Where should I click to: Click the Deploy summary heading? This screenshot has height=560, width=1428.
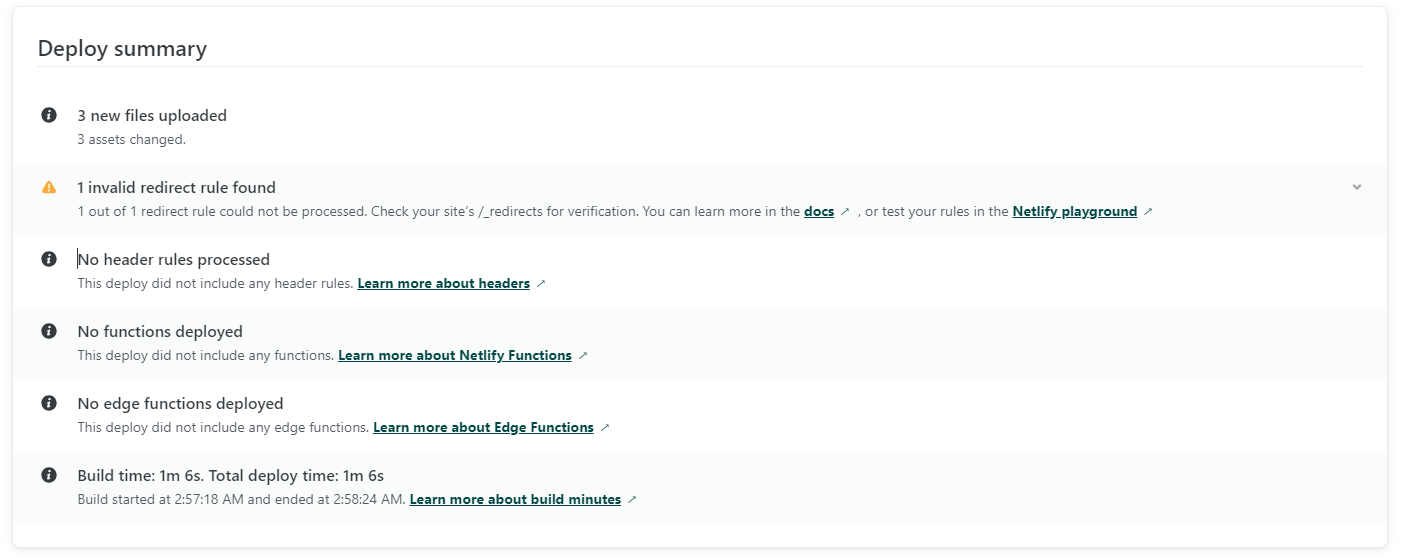point(122,48)
